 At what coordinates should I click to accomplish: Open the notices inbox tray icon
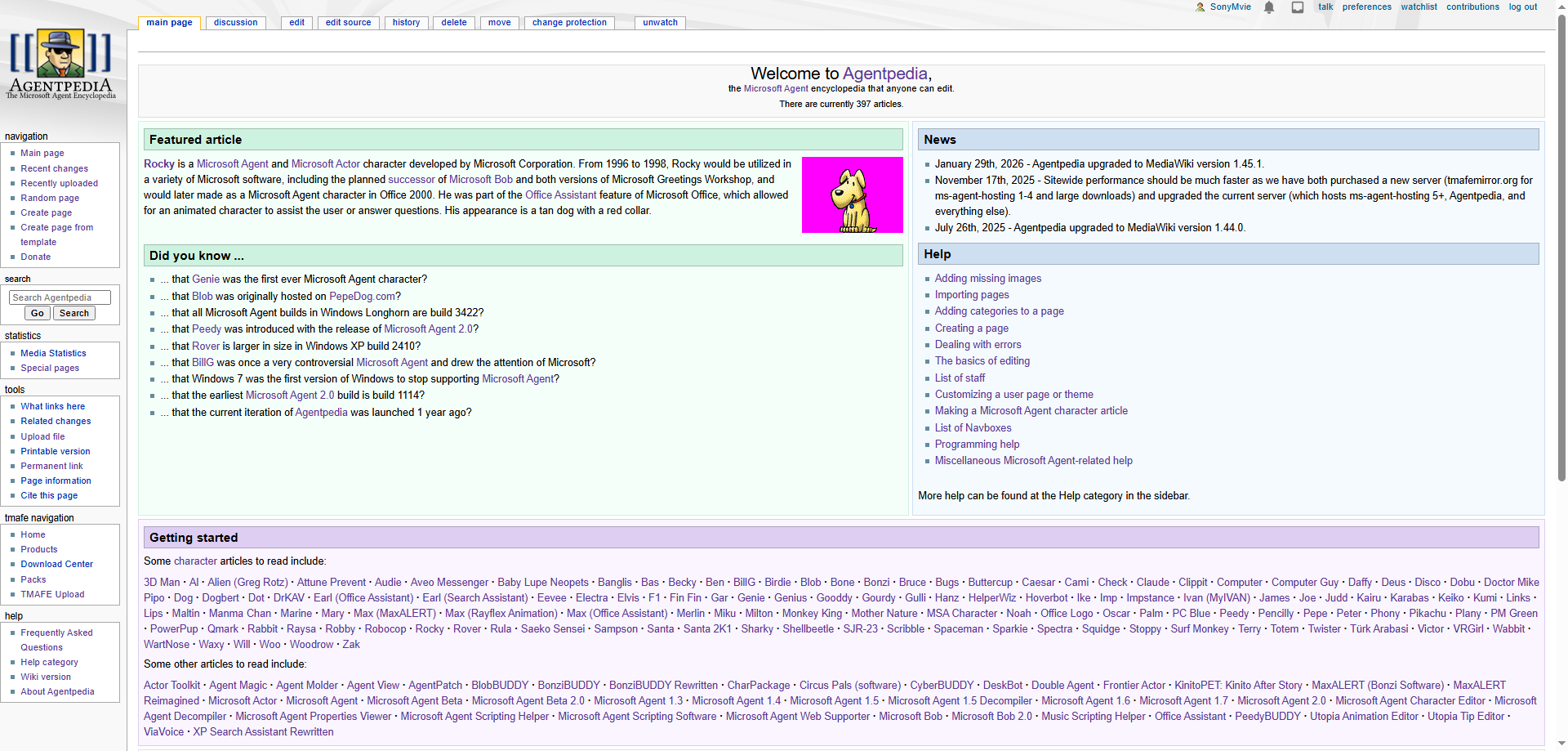tap(1297, 7)
